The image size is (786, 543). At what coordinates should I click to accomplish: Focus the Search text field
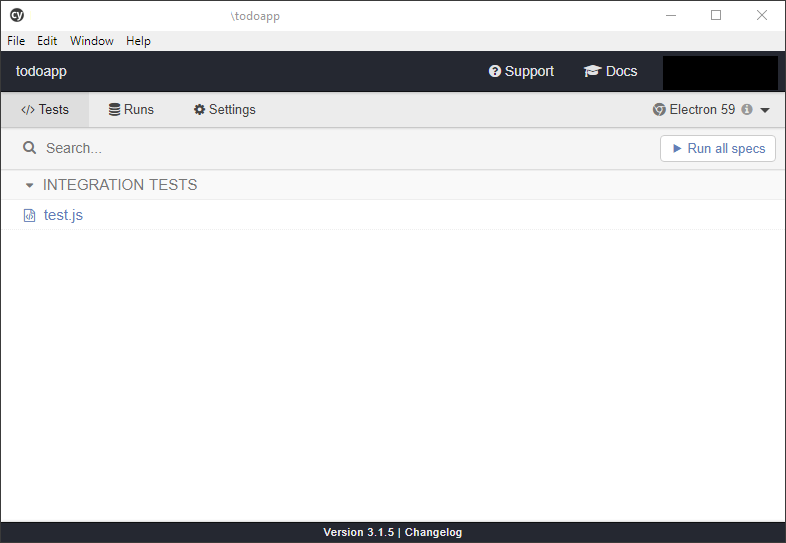300,148
